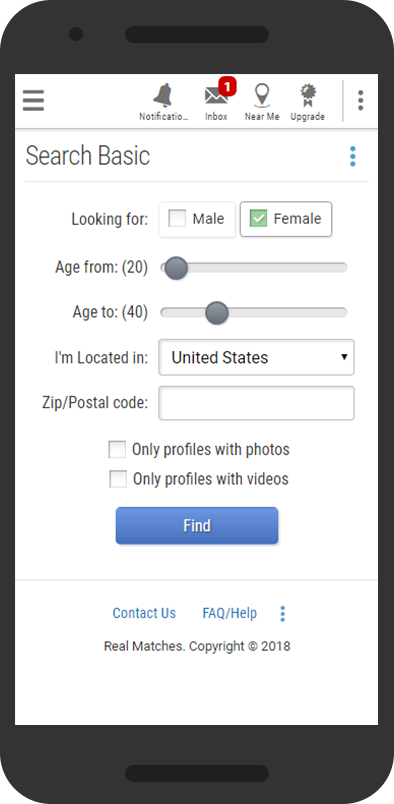Uncheck the Female checkbox

[258, 219]
